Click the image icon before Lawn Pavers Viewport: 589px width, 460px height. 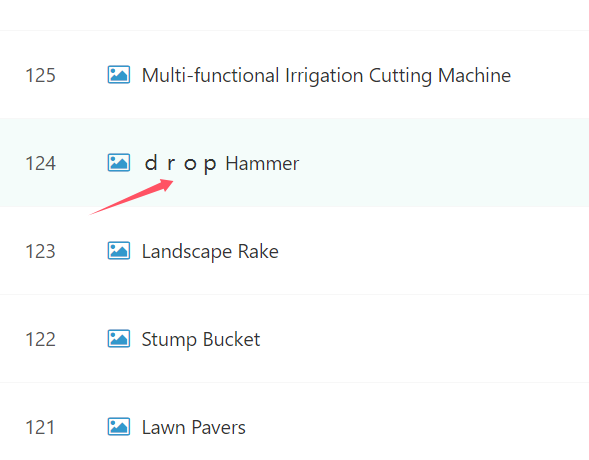[119, 427]
